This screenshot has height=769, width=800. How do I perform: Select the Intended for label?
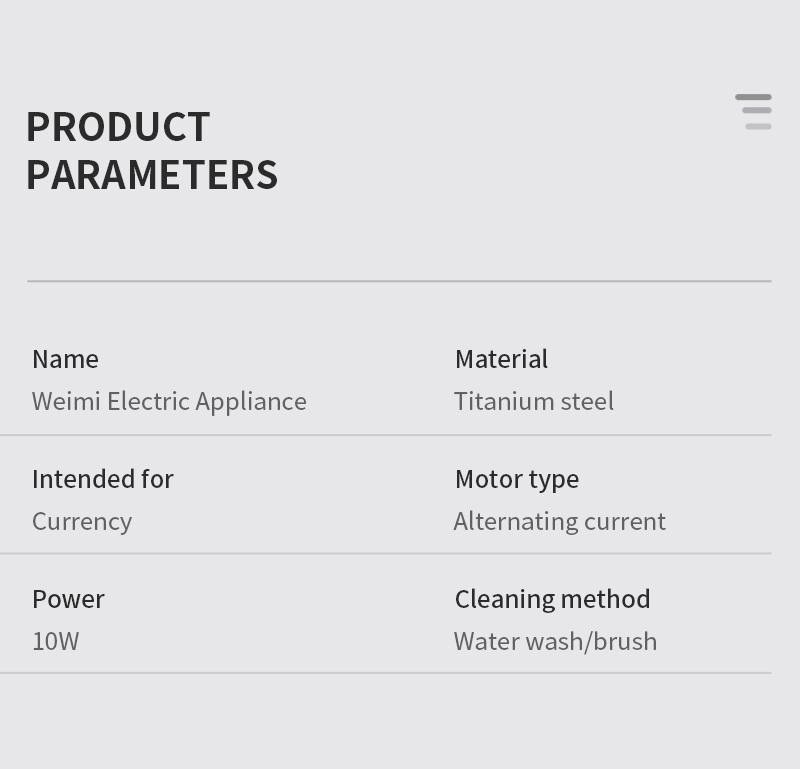103,479
